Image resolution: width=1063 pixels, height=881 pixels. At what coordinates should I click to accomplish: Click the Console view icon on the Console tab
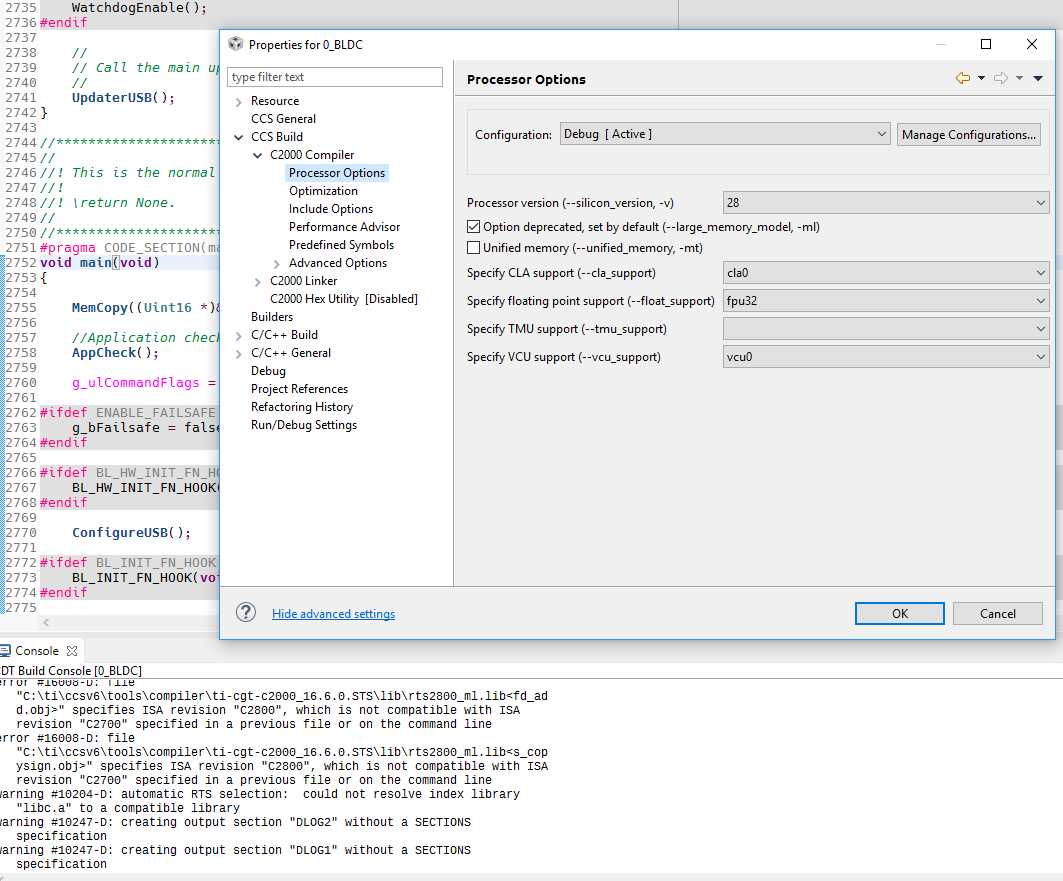click(x=6, y=650)
